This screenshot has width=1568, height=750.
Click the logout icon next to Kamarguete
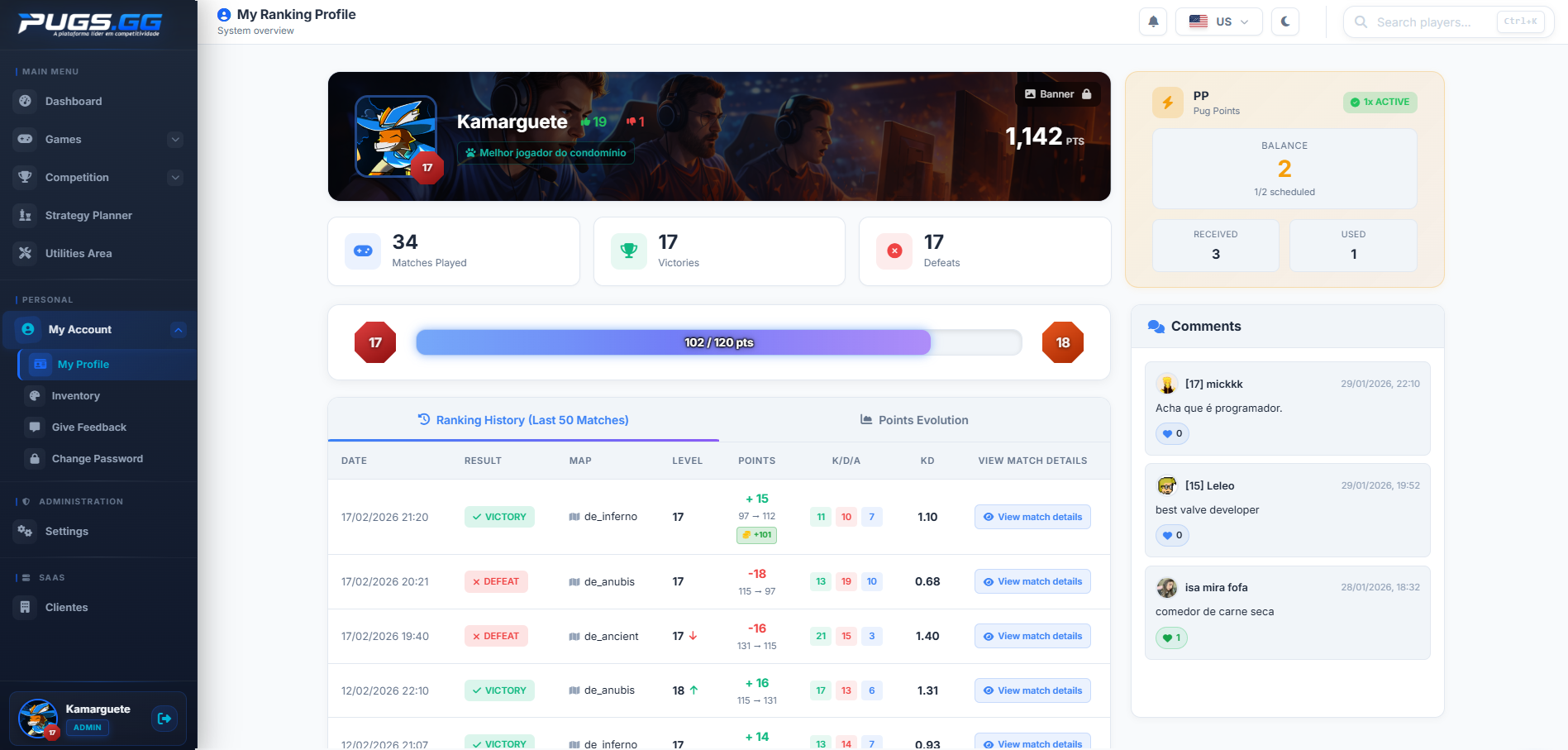[164, 719]
